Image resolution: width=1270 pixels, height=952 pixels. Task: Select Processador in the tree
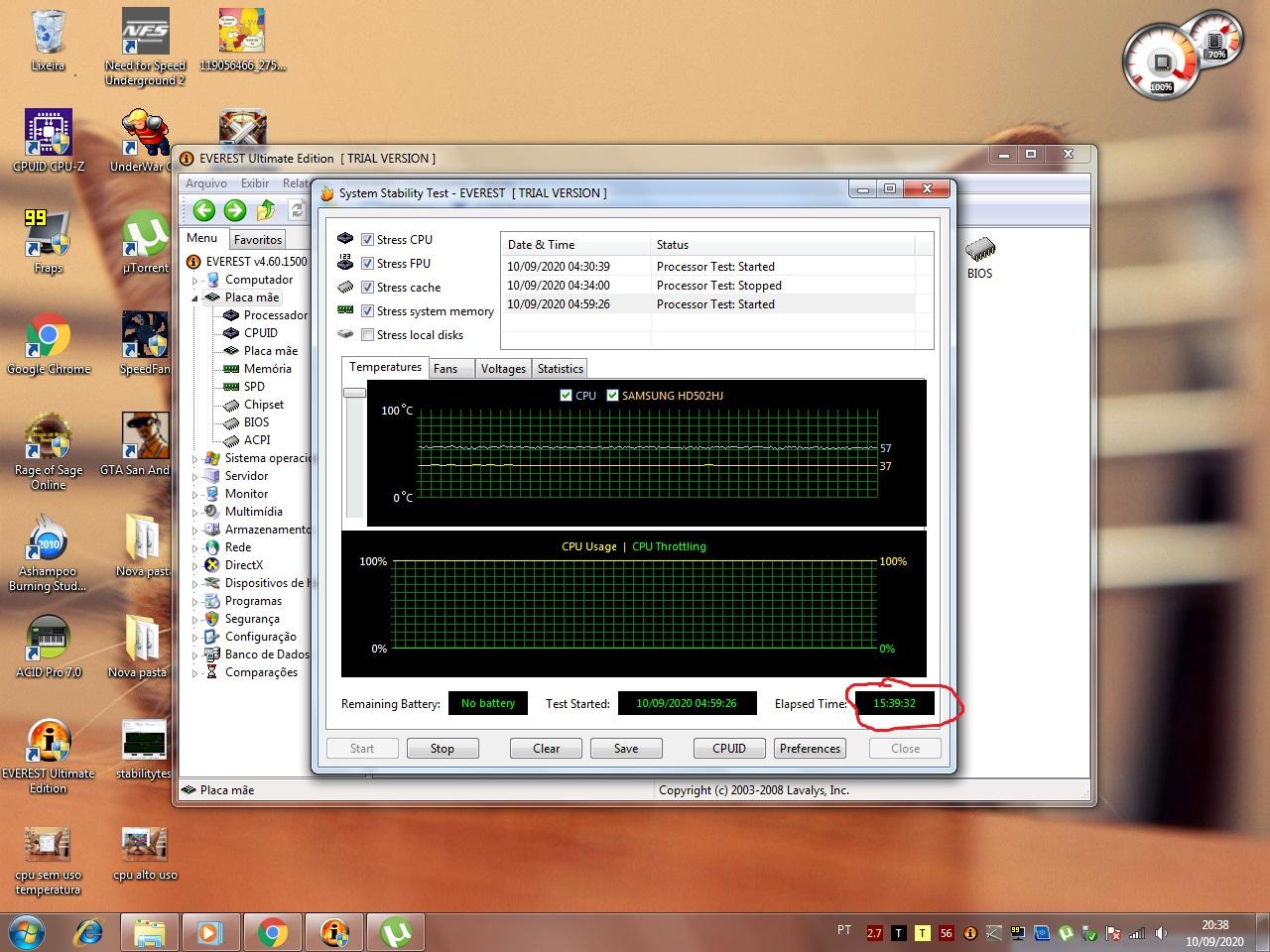point(276,315)
